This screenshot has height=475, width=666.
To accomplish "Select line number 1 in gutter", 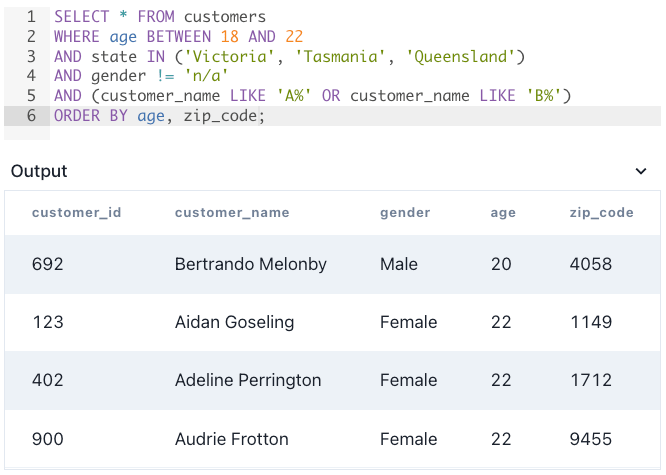I will click(31, 17).
